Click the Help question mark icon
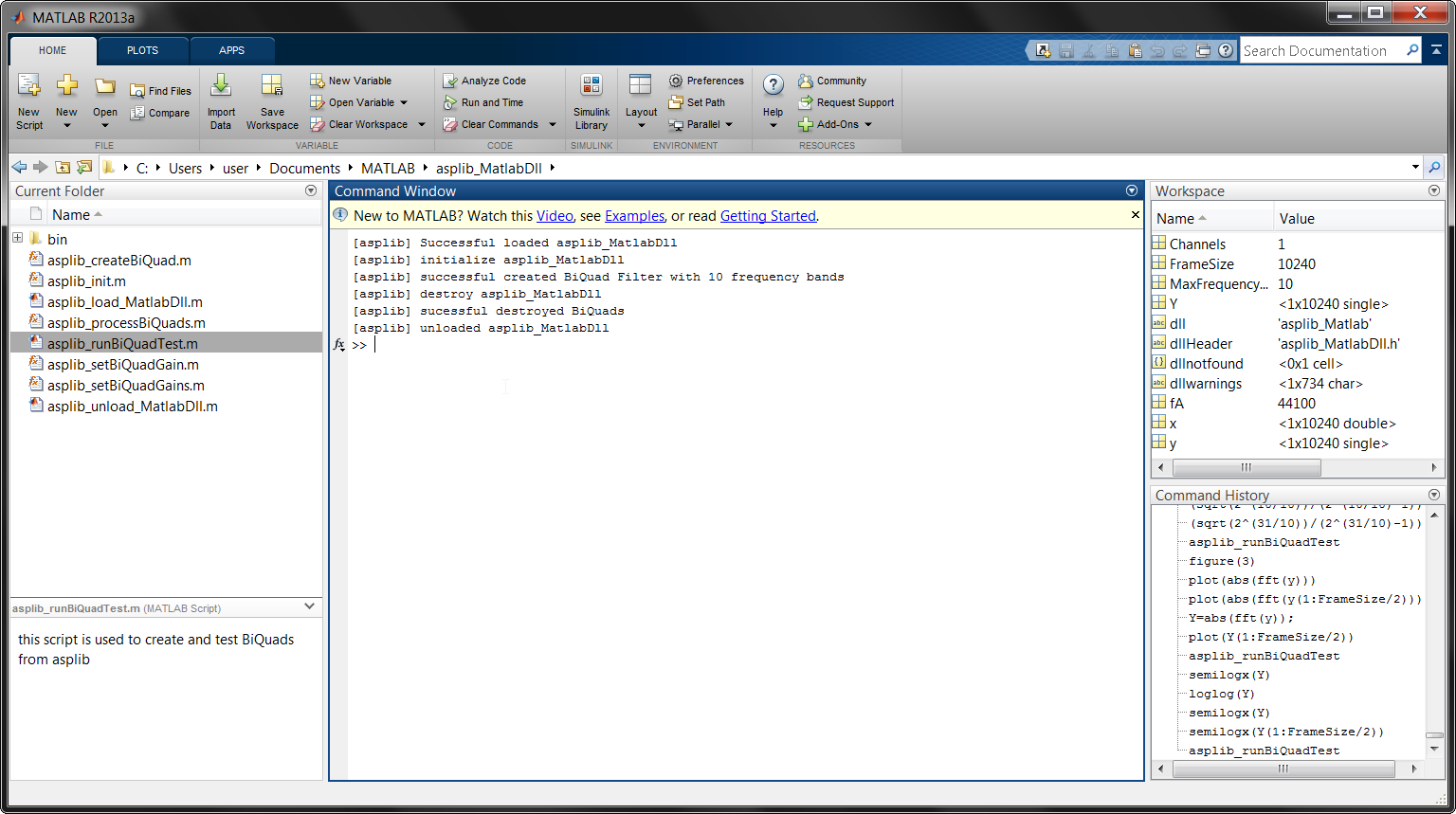The width and height of the screenshot is (1456, 814). (773, 85)
